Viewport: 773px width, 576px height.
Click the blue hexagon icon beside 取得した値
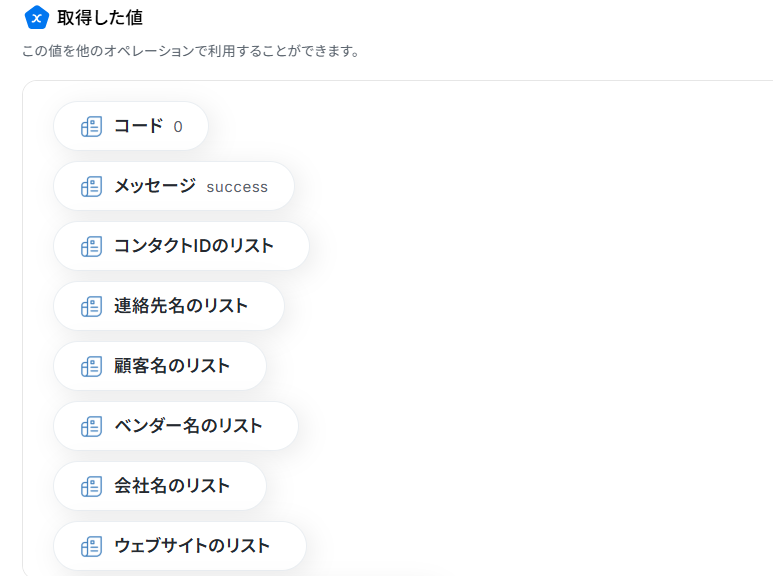(36, 18)
